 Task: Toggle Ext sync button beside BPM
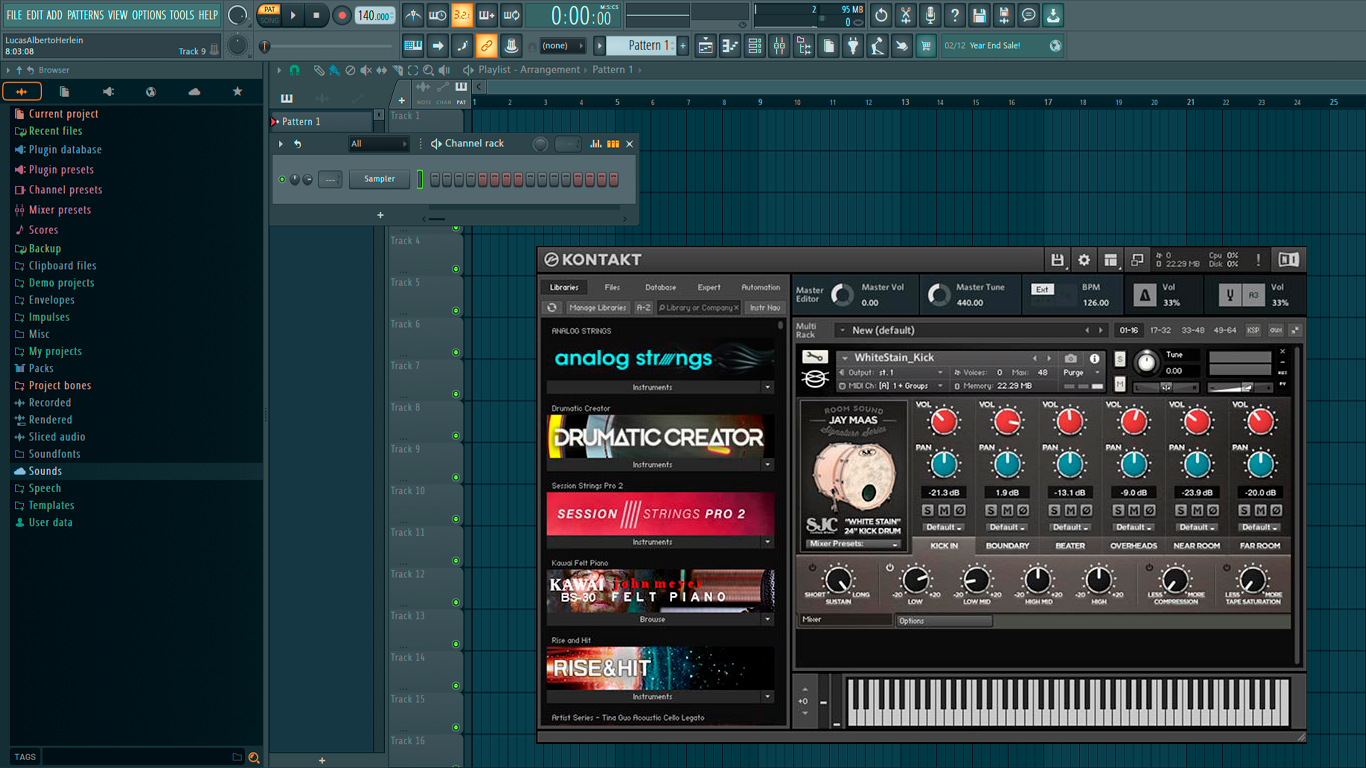(1042, 289)
